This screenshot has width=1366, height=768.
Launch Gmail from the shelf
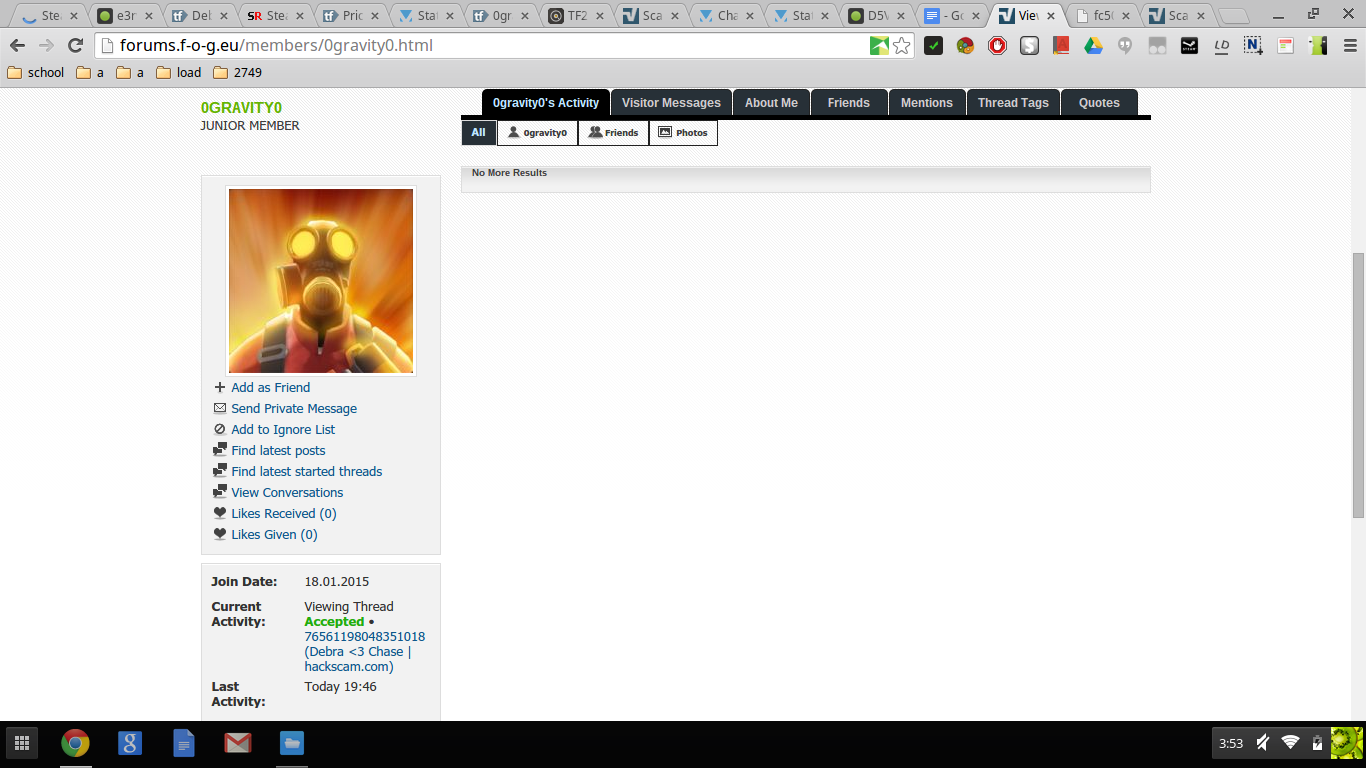pyautogui.click(x=237, y=743)
